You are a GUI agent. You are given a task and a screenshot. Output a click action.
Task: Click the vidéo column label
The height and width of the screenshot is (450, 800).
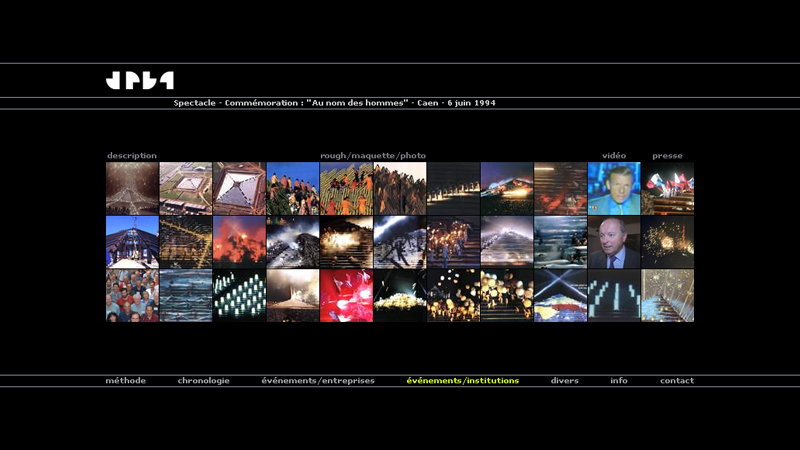click(x=614, y=156)
